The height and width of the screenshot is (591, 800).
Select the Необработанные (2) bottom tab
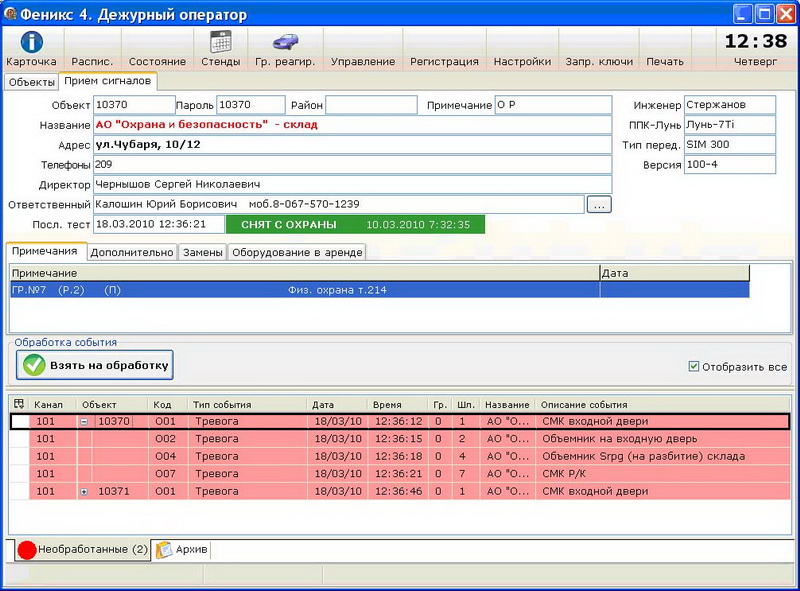click(83, 550)
